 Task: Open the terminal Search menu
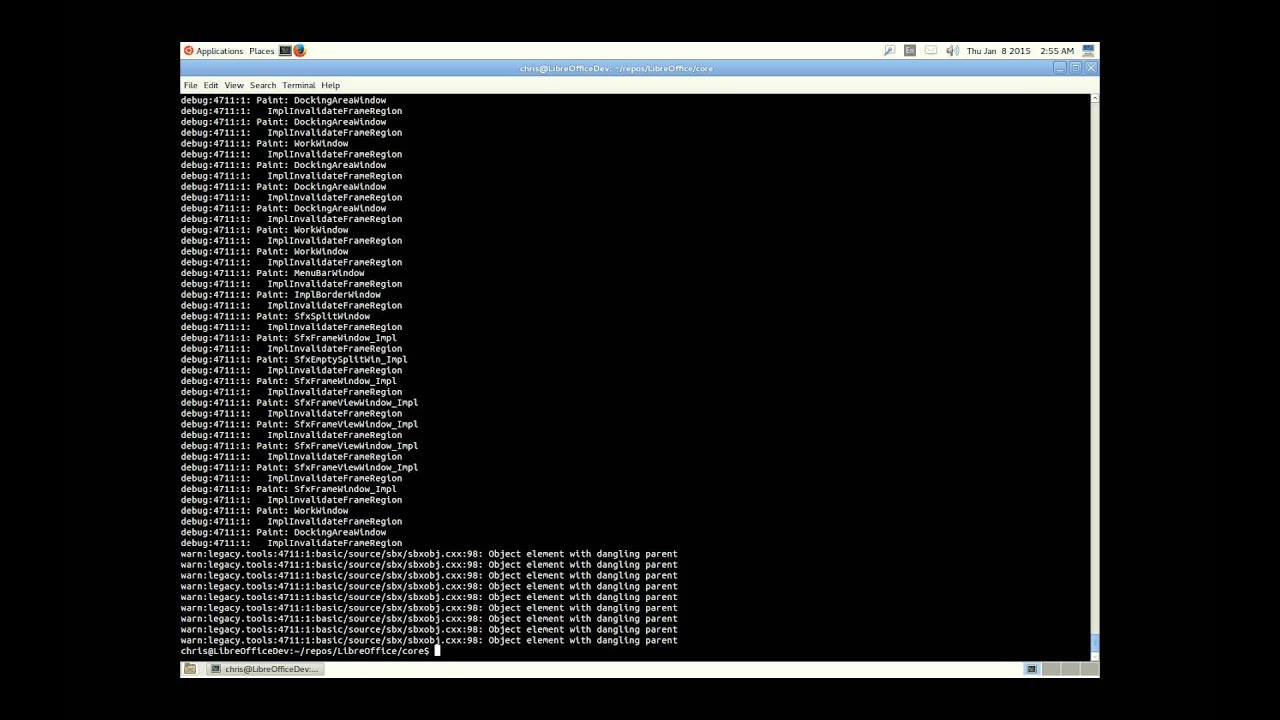point(263,85)
